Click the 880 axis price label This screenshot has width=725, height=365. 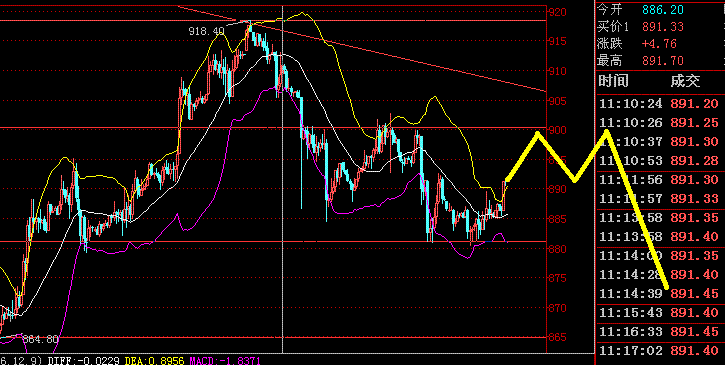click(x=557, y=248)
